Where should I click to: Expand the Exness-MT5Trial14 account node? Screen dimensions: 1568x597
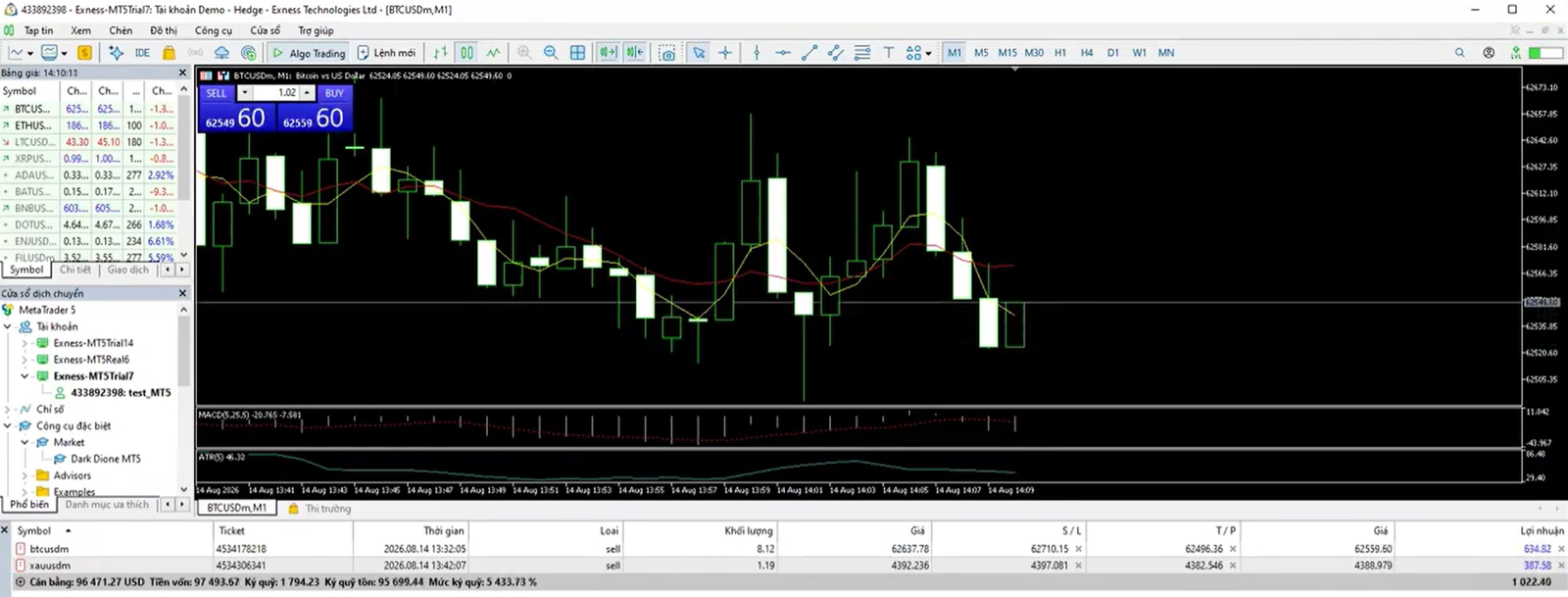[x=25, y=343]
